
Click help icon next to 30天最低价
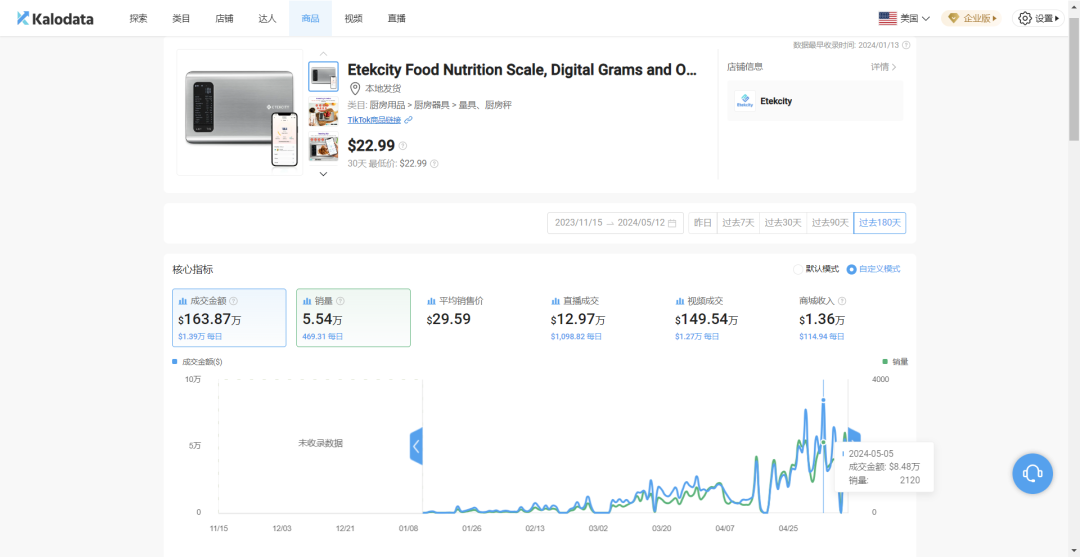click(x=434, y=164)
